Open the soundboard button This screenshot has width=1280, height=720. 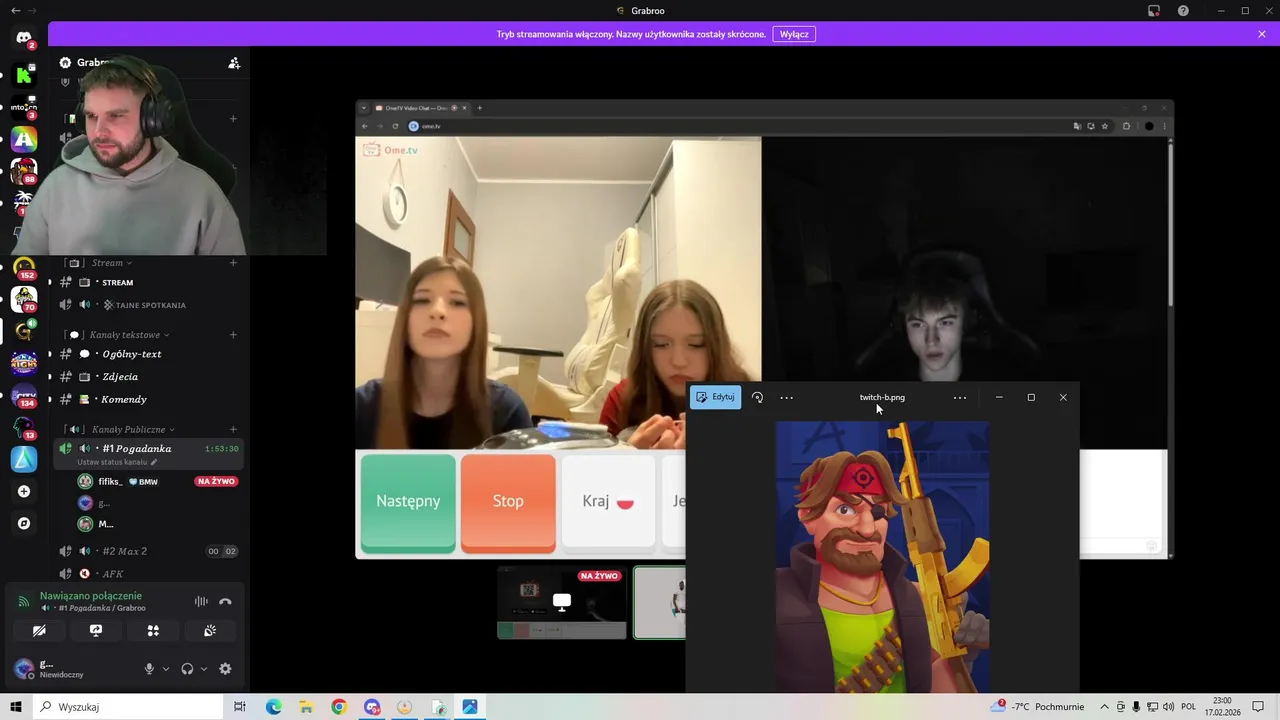(210, 631)
